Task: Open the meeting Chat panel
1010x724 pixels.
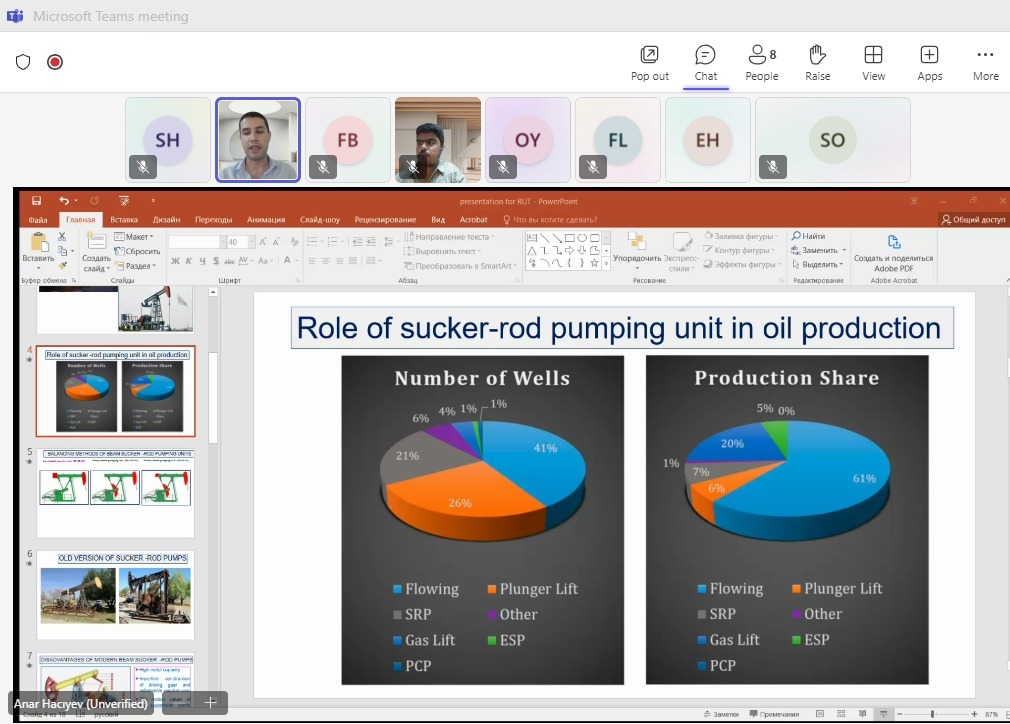Action: (x=705, y=62)
